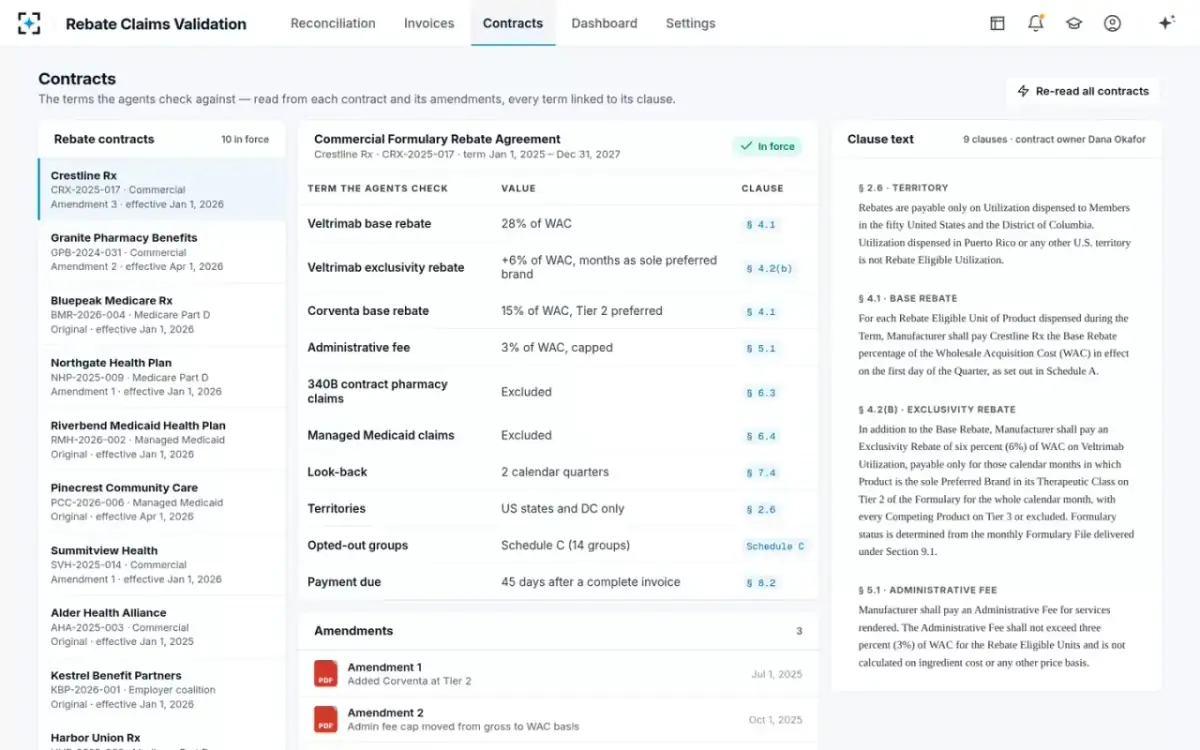
Task: Open Amendment 1 PDF icon
Action: click(x=326, y=673)
